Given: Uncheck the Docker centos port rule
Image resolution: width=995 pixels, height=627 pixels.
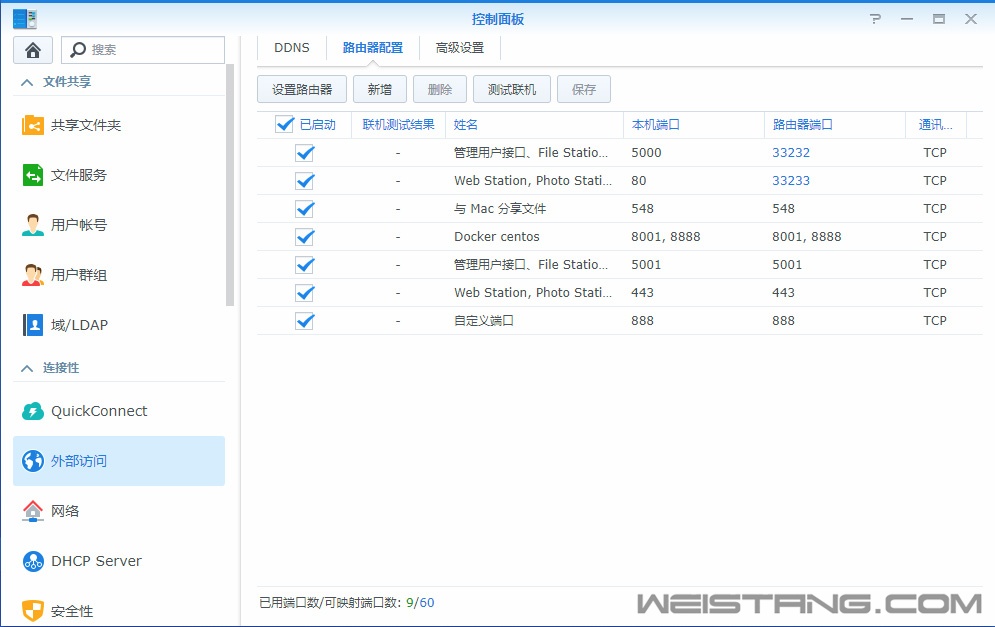Looking at the screenshot, I should pyautogui.click(x=304, y=237).
